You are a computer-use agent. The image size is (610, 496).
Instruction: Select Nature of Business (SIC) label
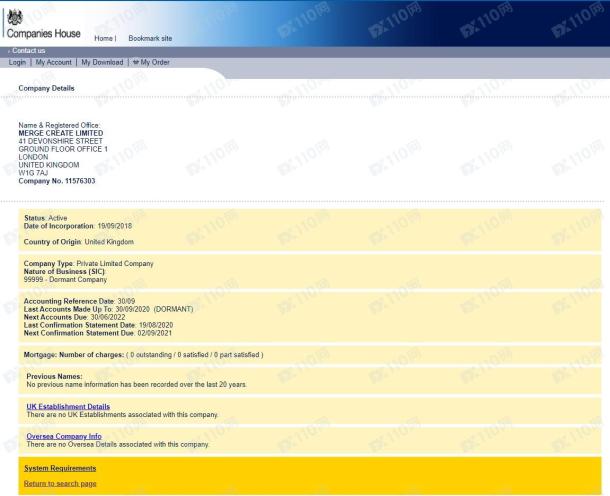pos(65,272)
